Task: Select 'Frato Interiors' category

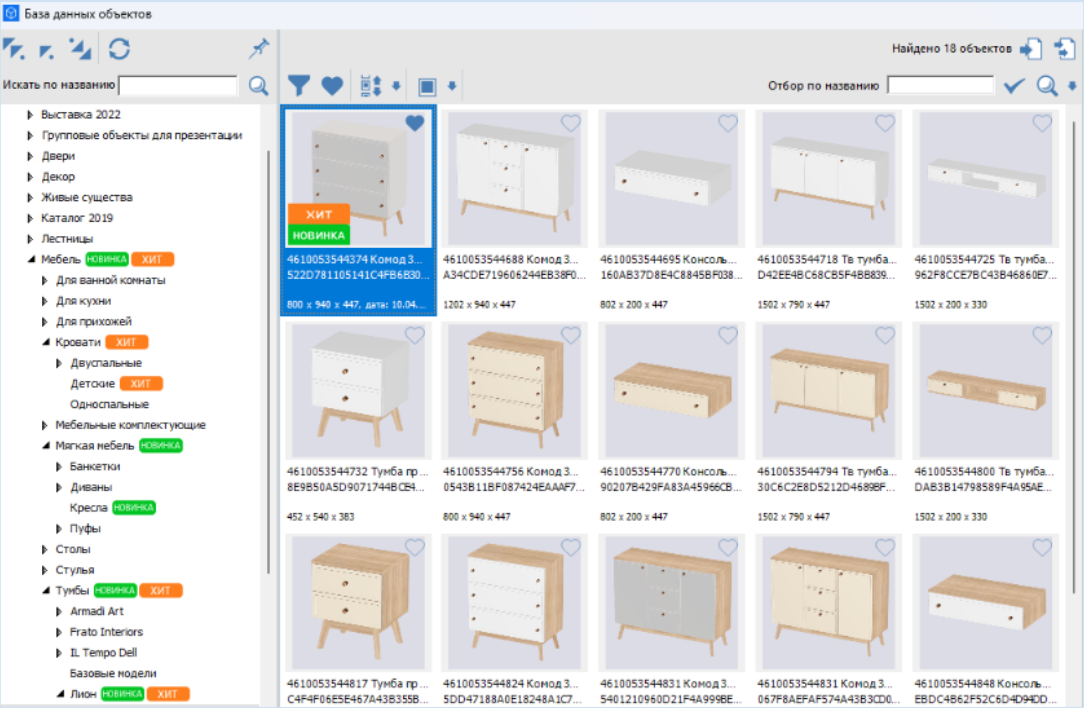Action: click(x=106, y=632)
